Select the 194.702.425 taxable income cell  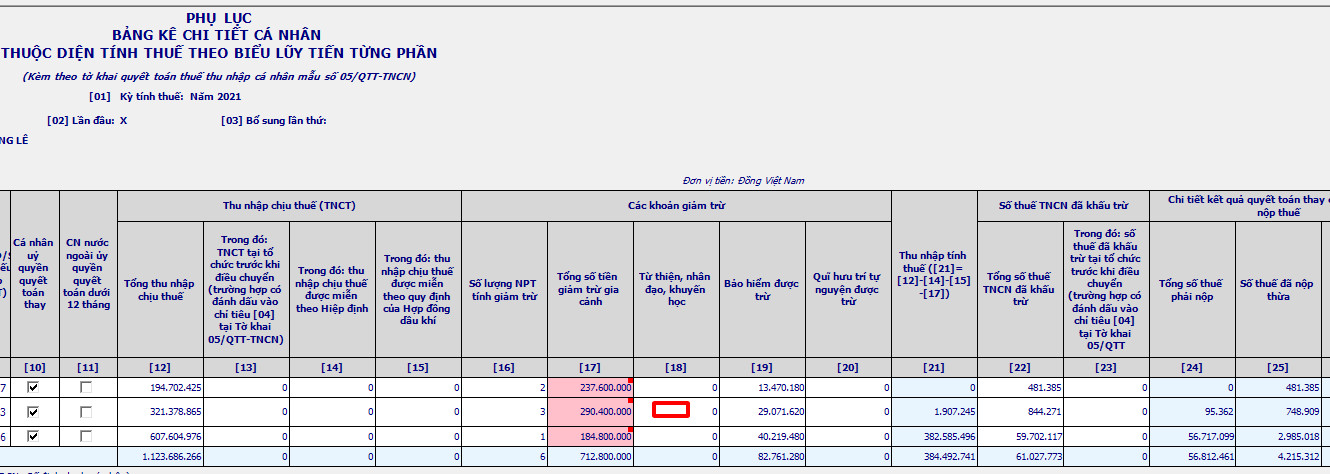(x=160, y=387)
